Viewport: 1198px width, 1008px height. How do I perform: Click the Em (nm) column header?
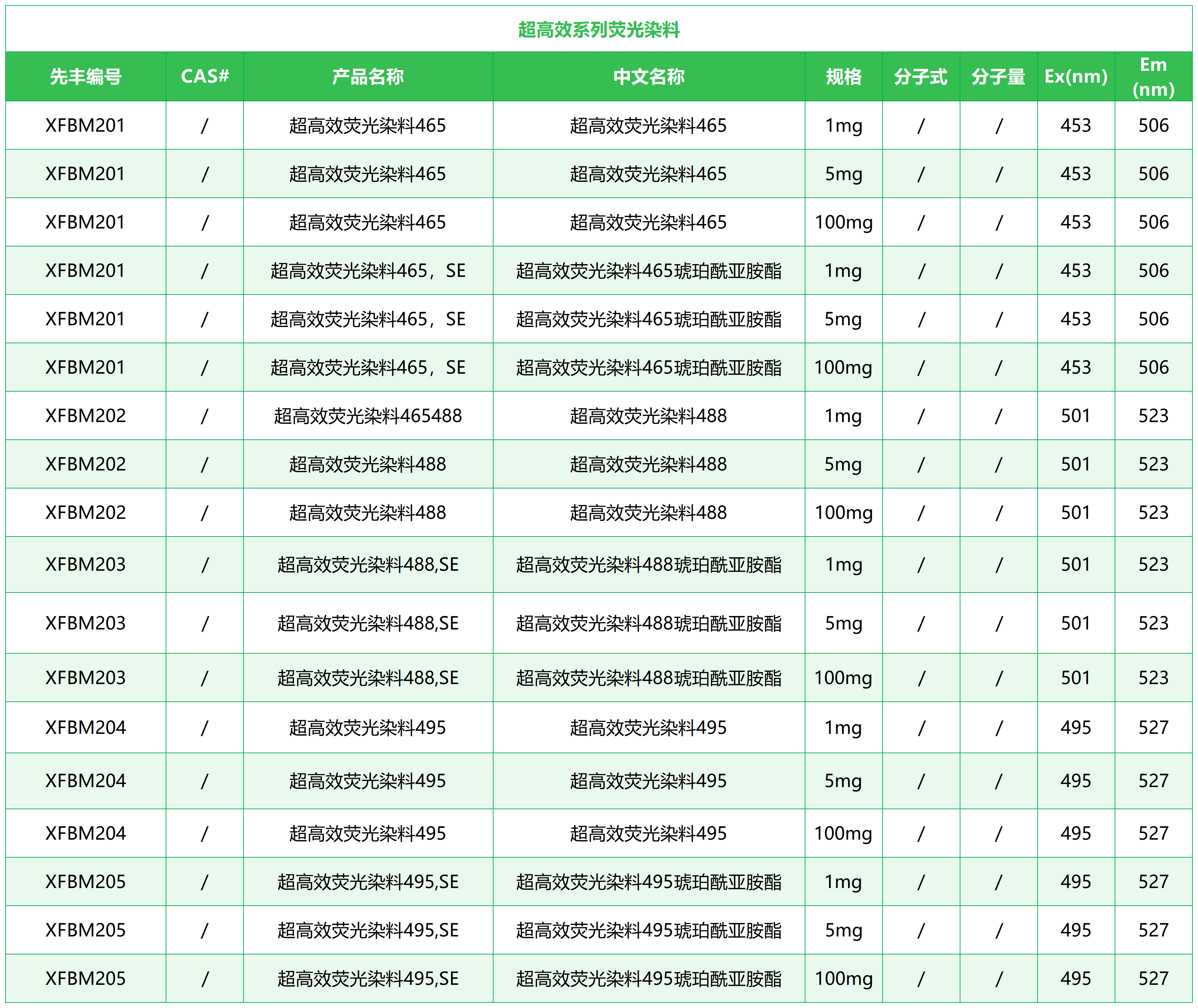(x=1153, y=77)
